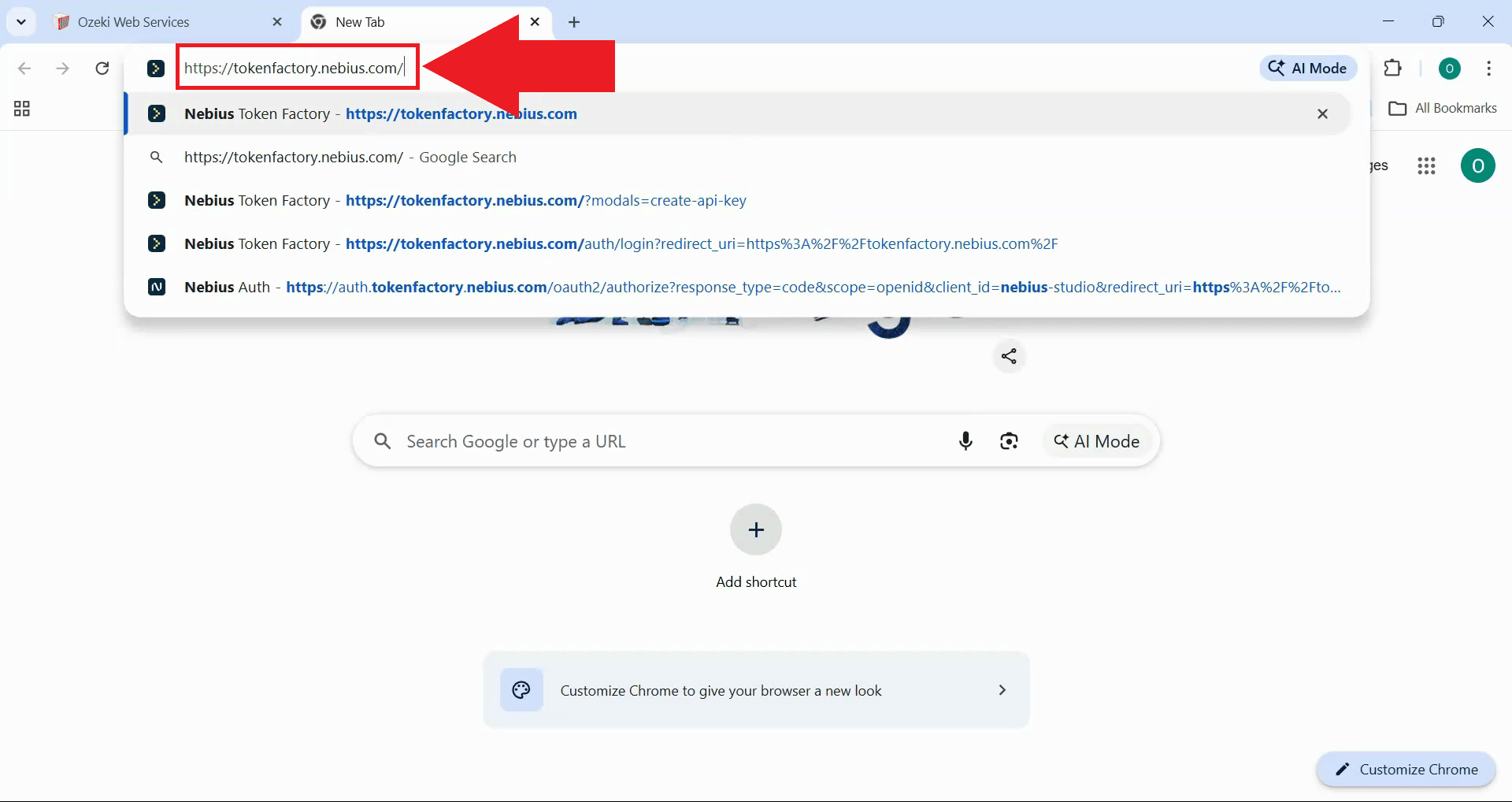Select the Google Search suggestion for tokenfactory
The width and height of the screenshot is (1512, 802).
pos(350,158)
